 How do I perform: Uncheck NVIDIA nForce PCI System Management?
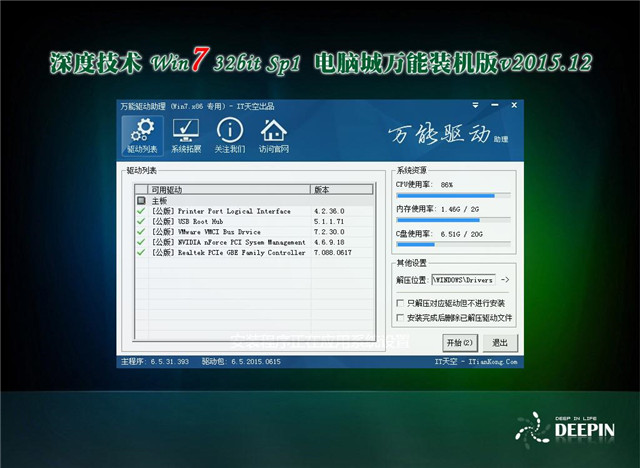click(x=141, y=242)
